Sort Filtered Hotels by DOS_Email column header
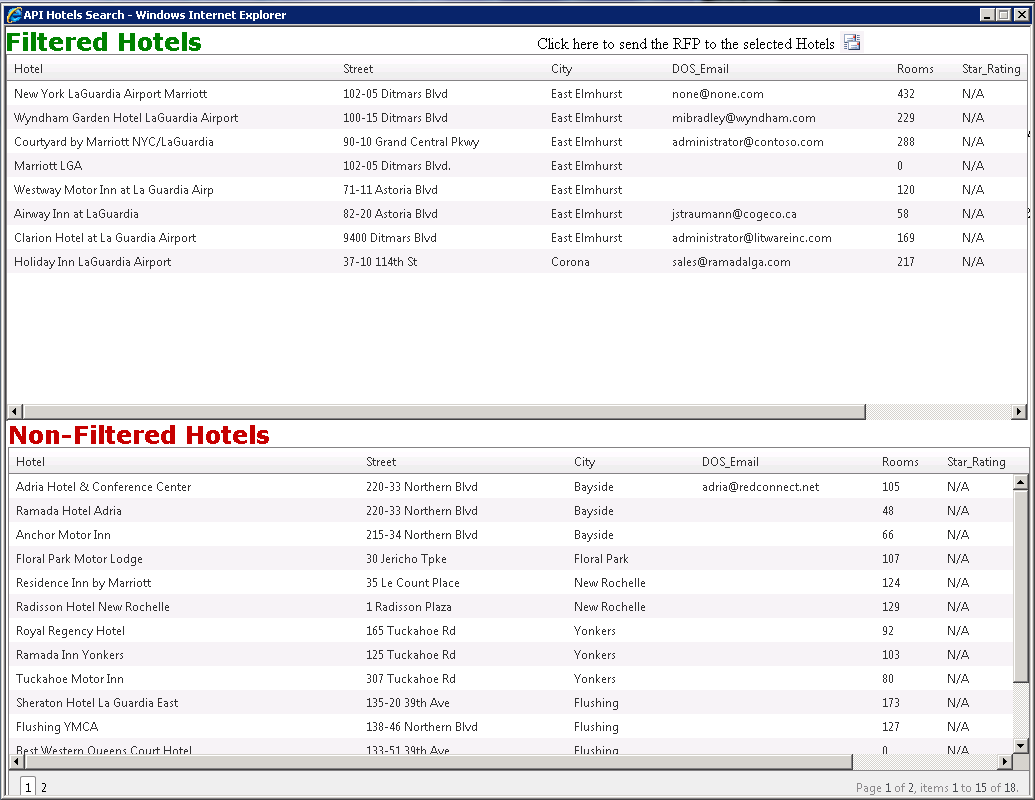Viewport: 1035px width, 800px height. pos(700,69)
